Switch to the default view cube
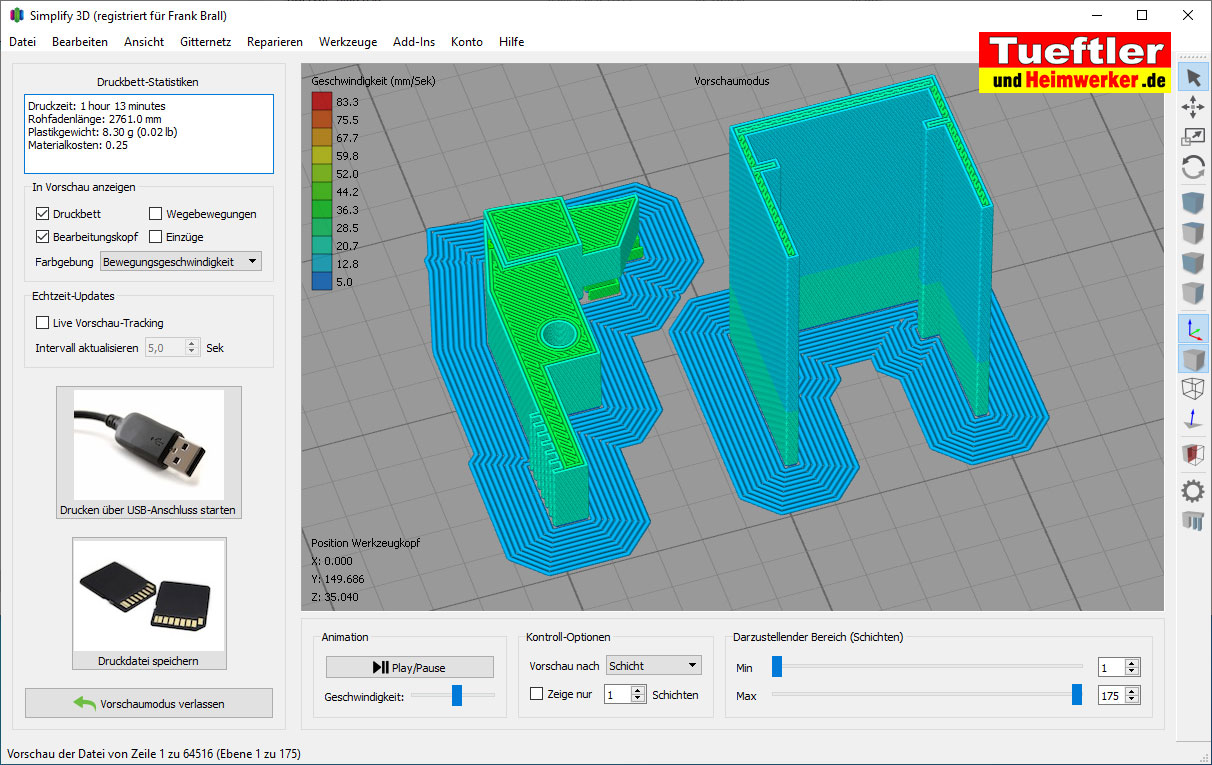The image size is (1212, 765). point(1193,203)
